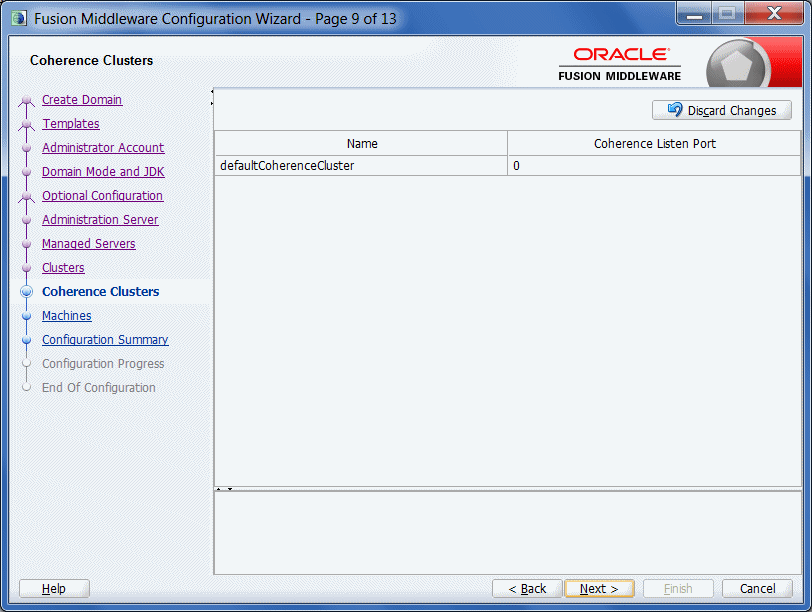Click the collapse arrows on the message pane splitter
The height and width of the screenshot is (612, 812).
(224, 489)
